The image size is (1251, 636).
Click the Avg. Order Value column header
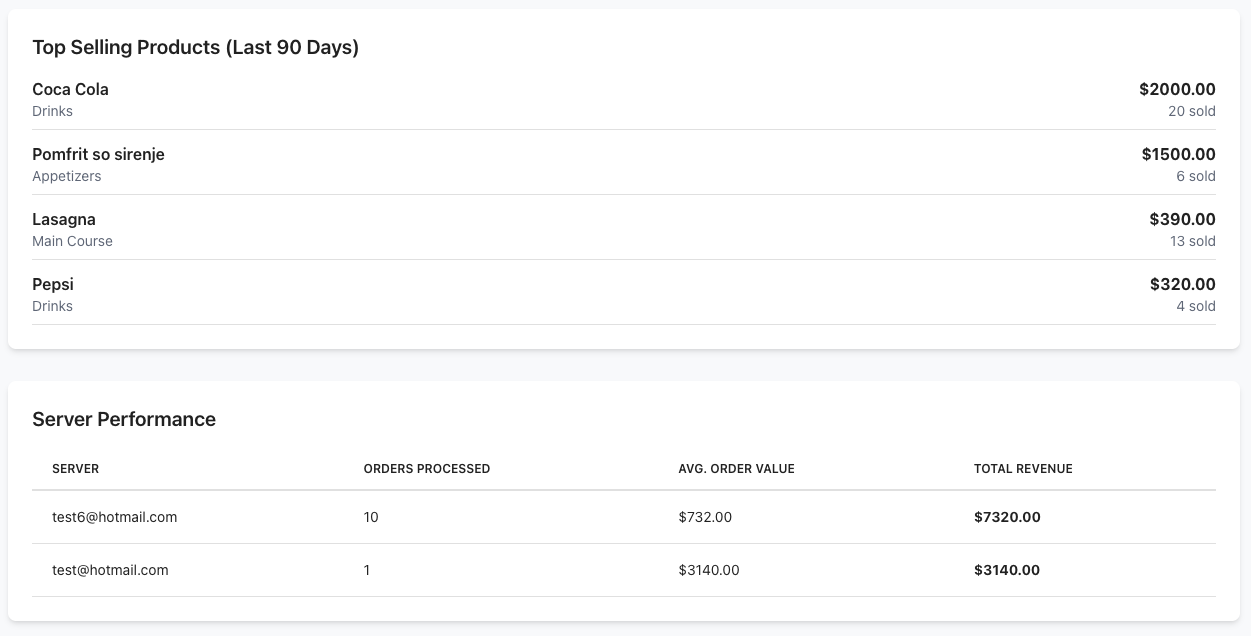click(736, 468)
